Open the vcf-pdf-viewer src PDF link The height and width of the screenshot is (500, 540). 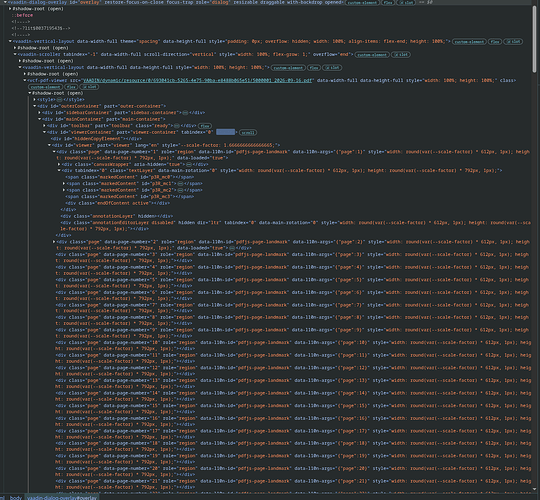tap(198, 81)
